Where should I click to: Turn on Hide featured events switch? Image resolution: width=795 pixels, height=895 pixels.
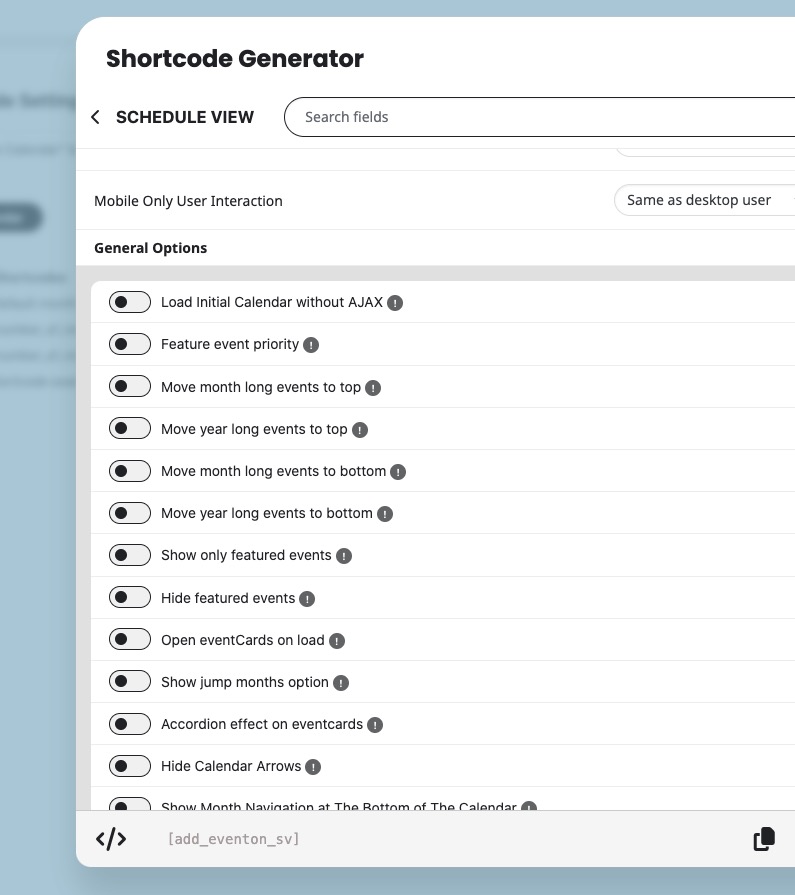[x=130, y=598]
